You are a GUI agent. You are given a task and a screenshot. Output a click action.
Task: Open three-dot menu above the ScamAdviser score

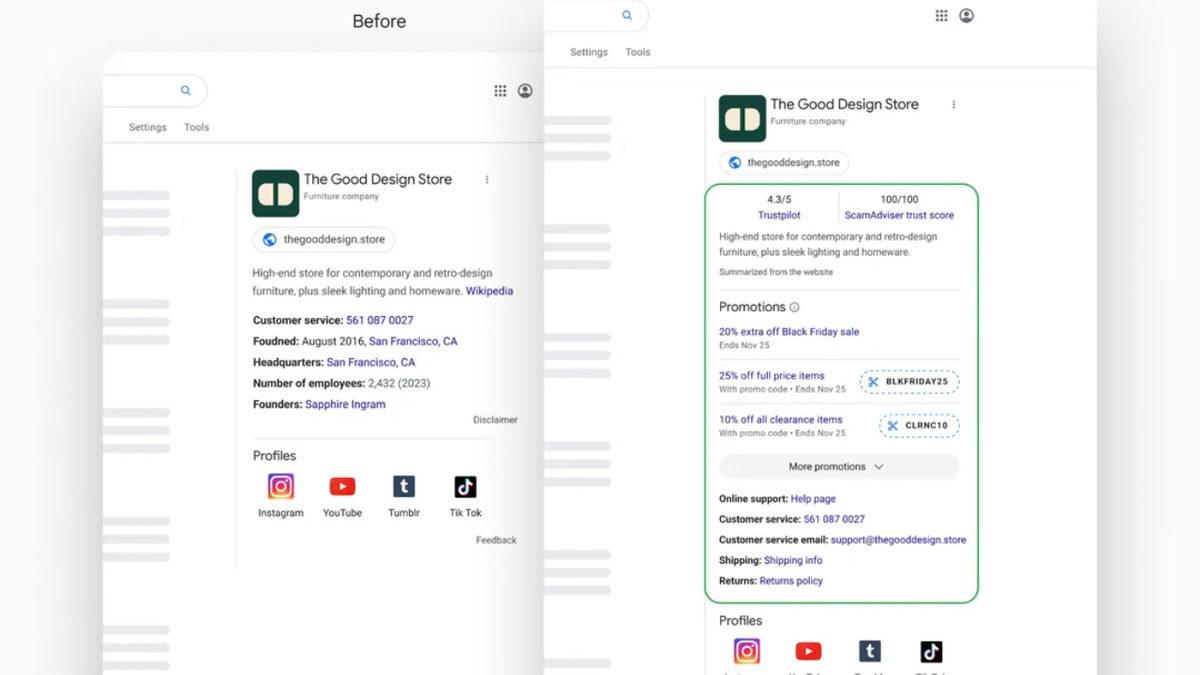pos(953,104)
